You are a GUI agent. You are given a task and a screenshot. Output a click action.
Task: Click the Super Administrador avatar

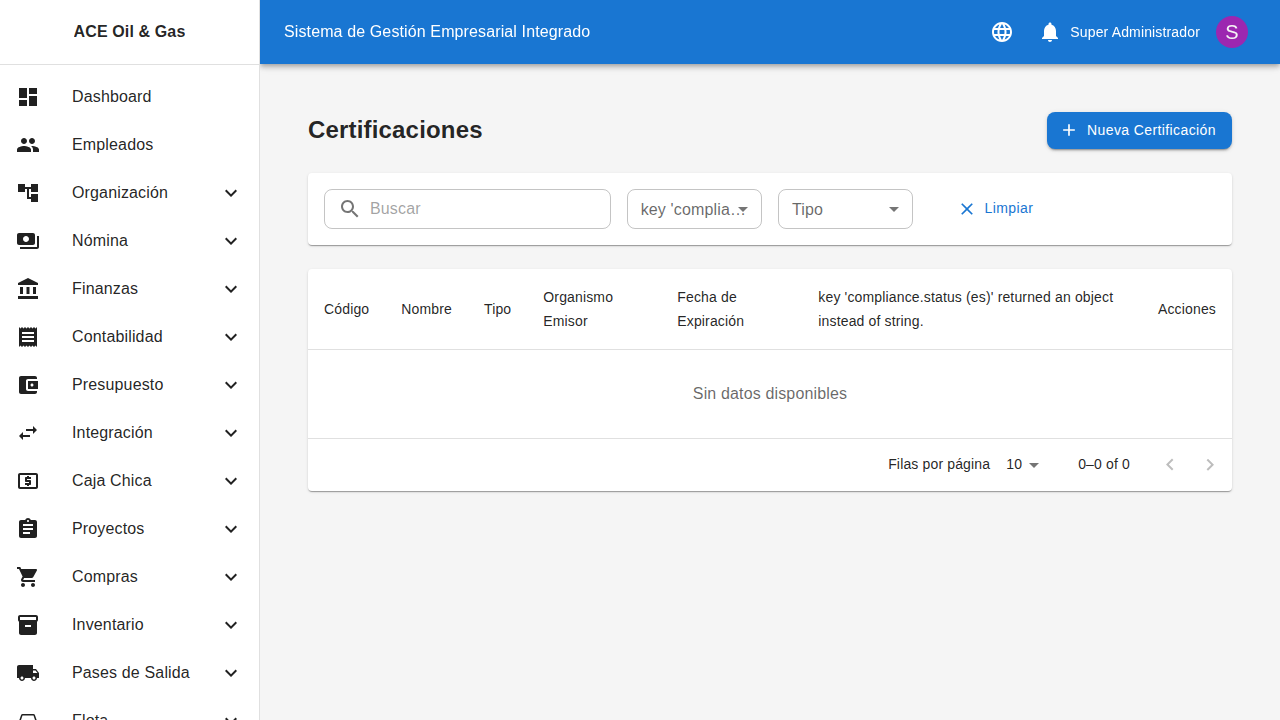(x=1231, y=32)
